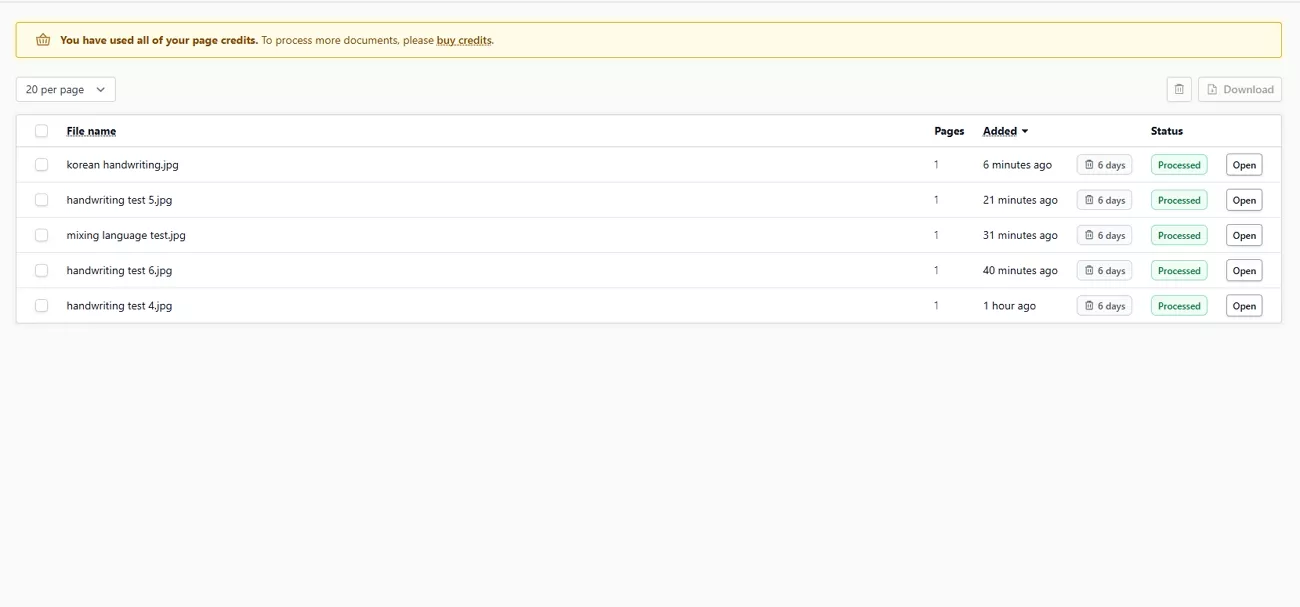The width and height of the screenshot is (1300, 607).
Task: Click the Download button
Action: pyautogui.click(x=1240, y=89)
